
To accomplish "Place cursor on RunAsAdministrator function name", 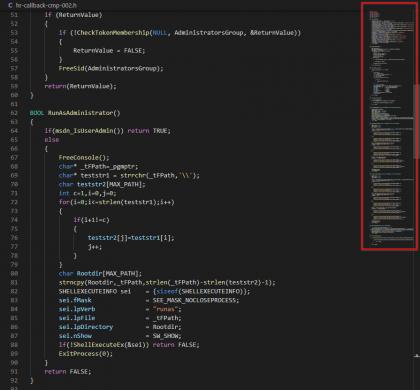I will [80, 113].
